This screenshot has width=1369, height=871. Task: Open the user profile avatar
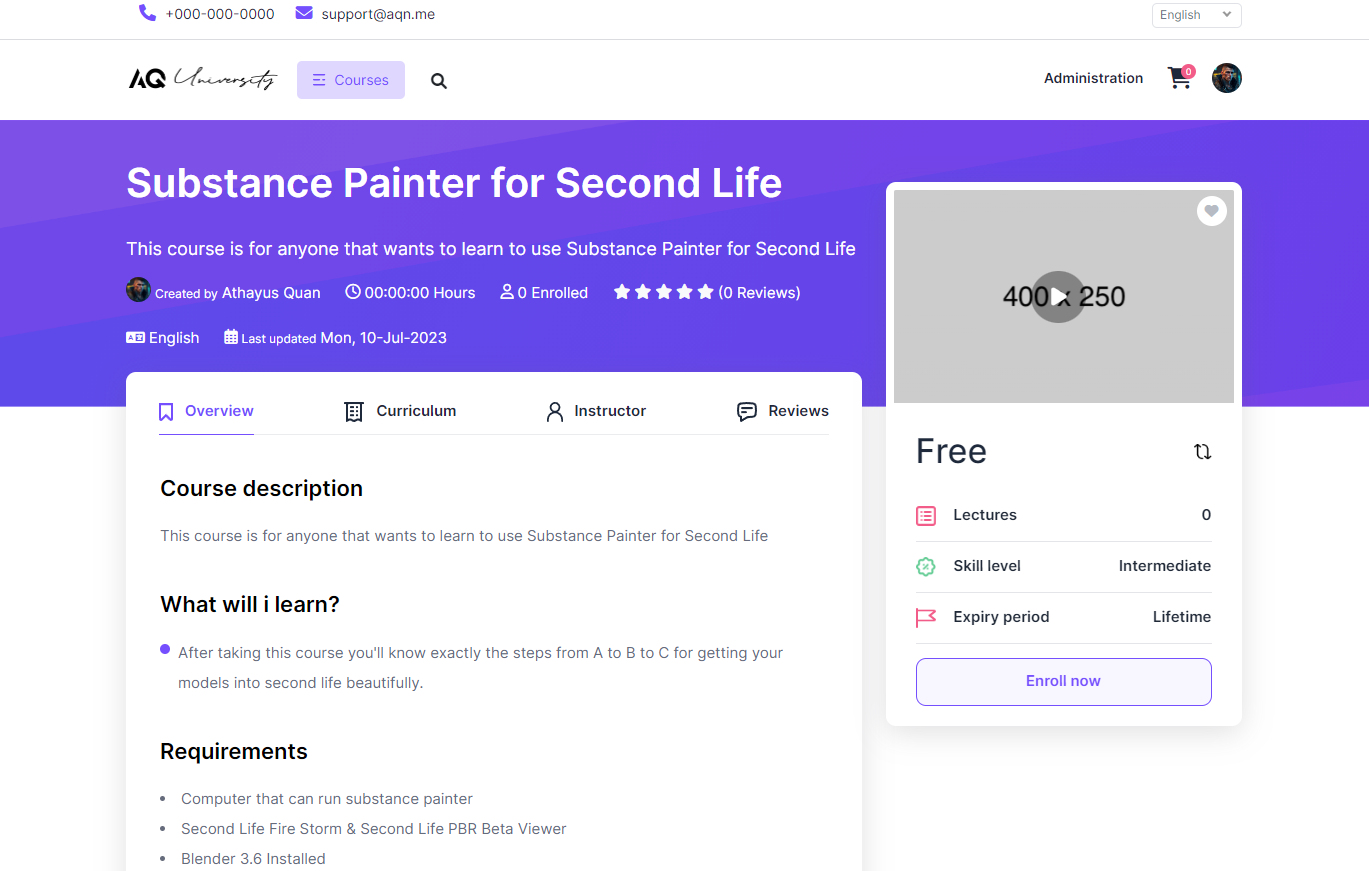pos(1227,78)
